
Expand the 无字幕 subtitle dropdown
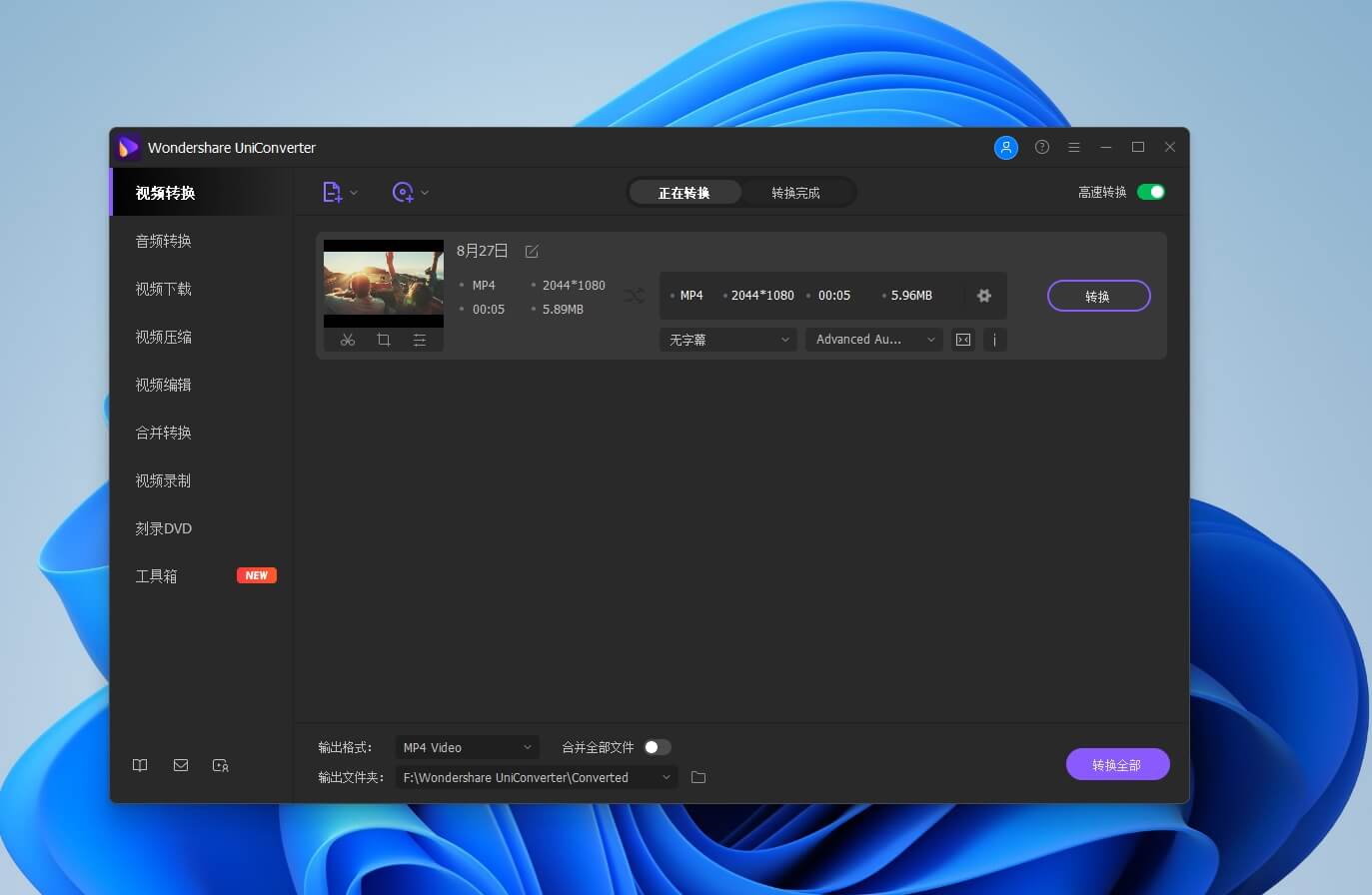point(727,340)
